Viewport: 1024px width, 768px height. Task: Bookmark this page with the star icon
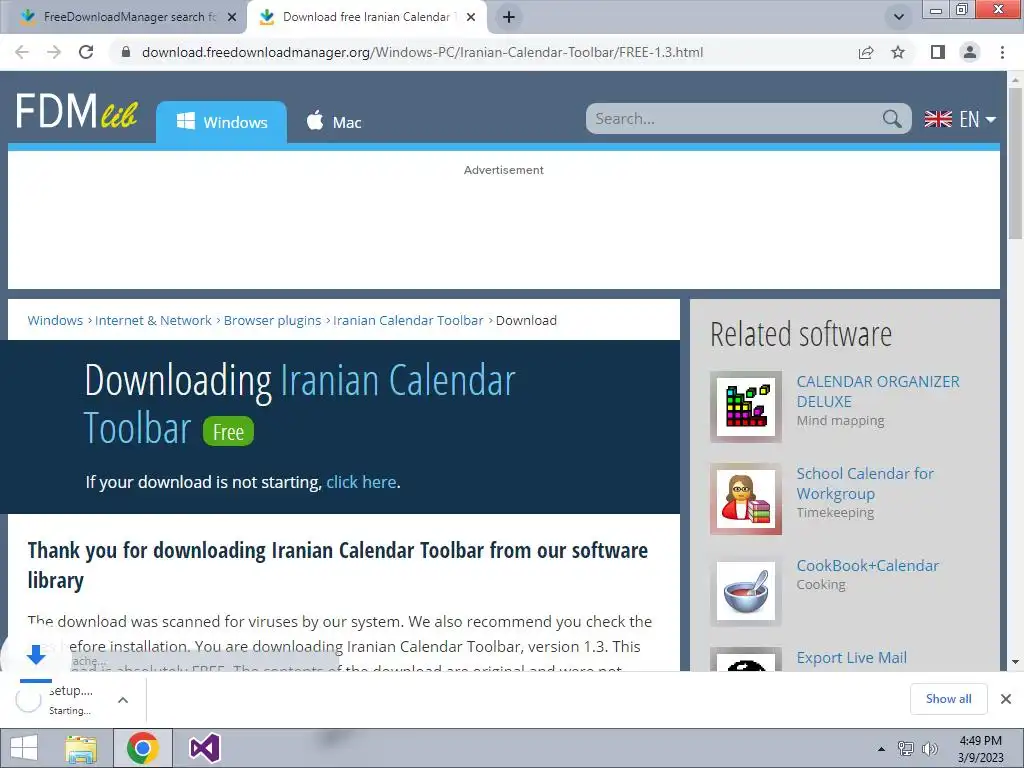[x=898, y=52]
